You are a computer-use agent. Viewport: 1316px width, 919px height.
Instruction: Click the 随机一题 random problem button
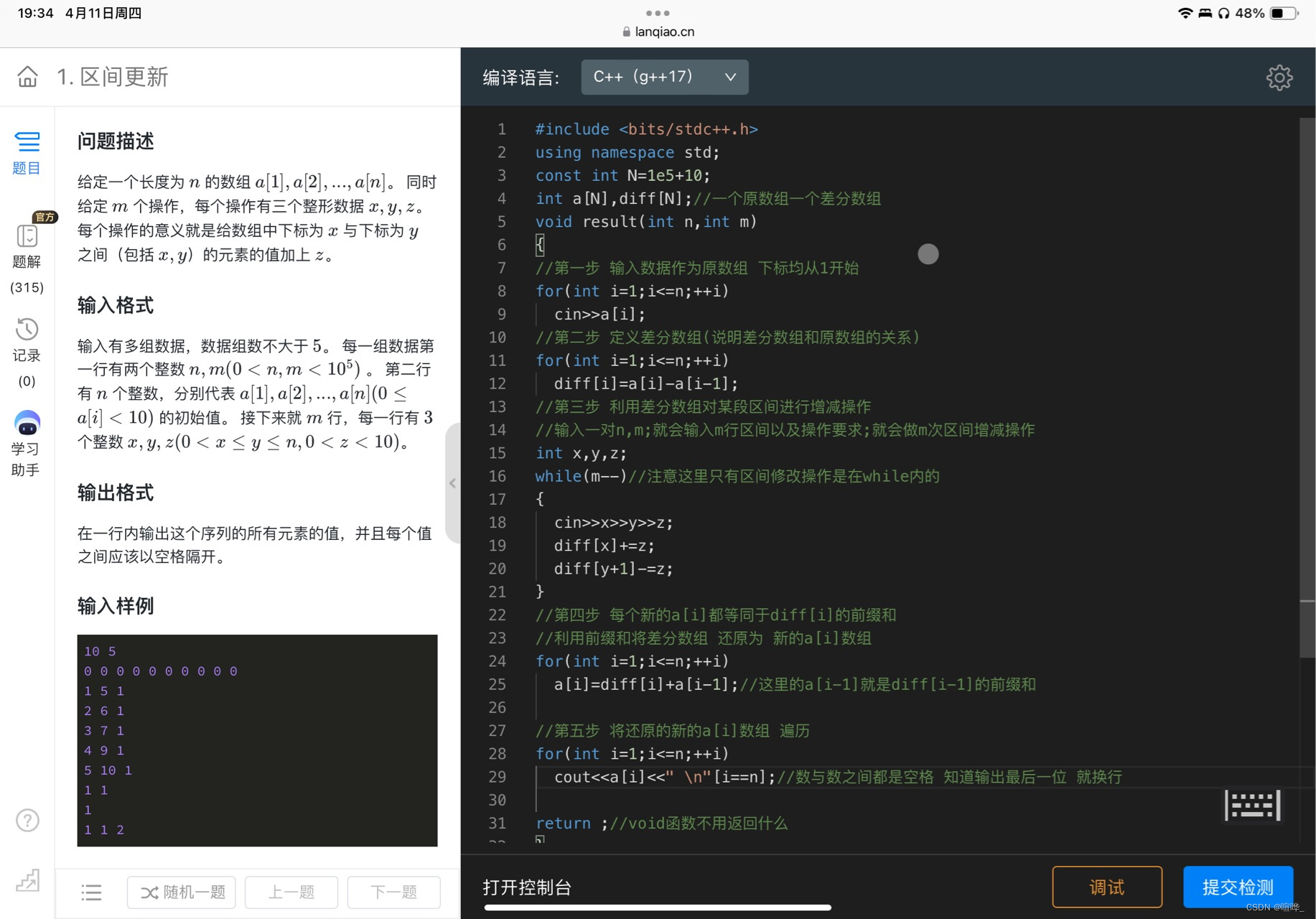pyautogui.click(x=182, y=892)
